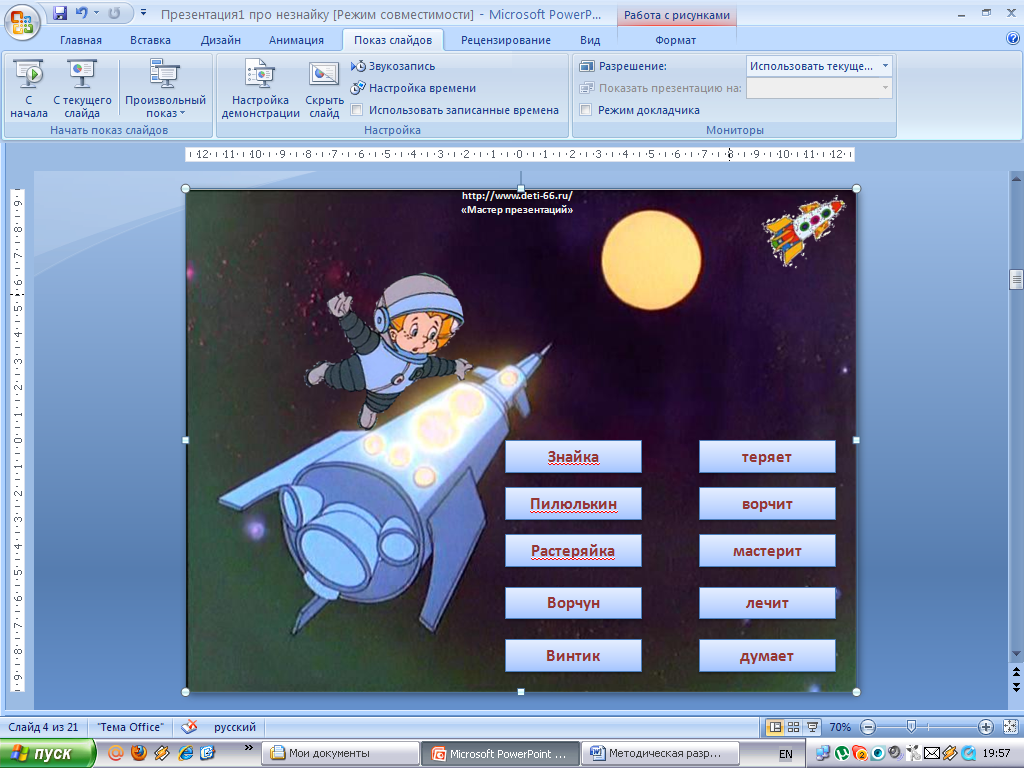The width and height of the screenshot is (1024, 768).
Task: Select the «Растеряйка» button on the slide
Action: [573, 551]
